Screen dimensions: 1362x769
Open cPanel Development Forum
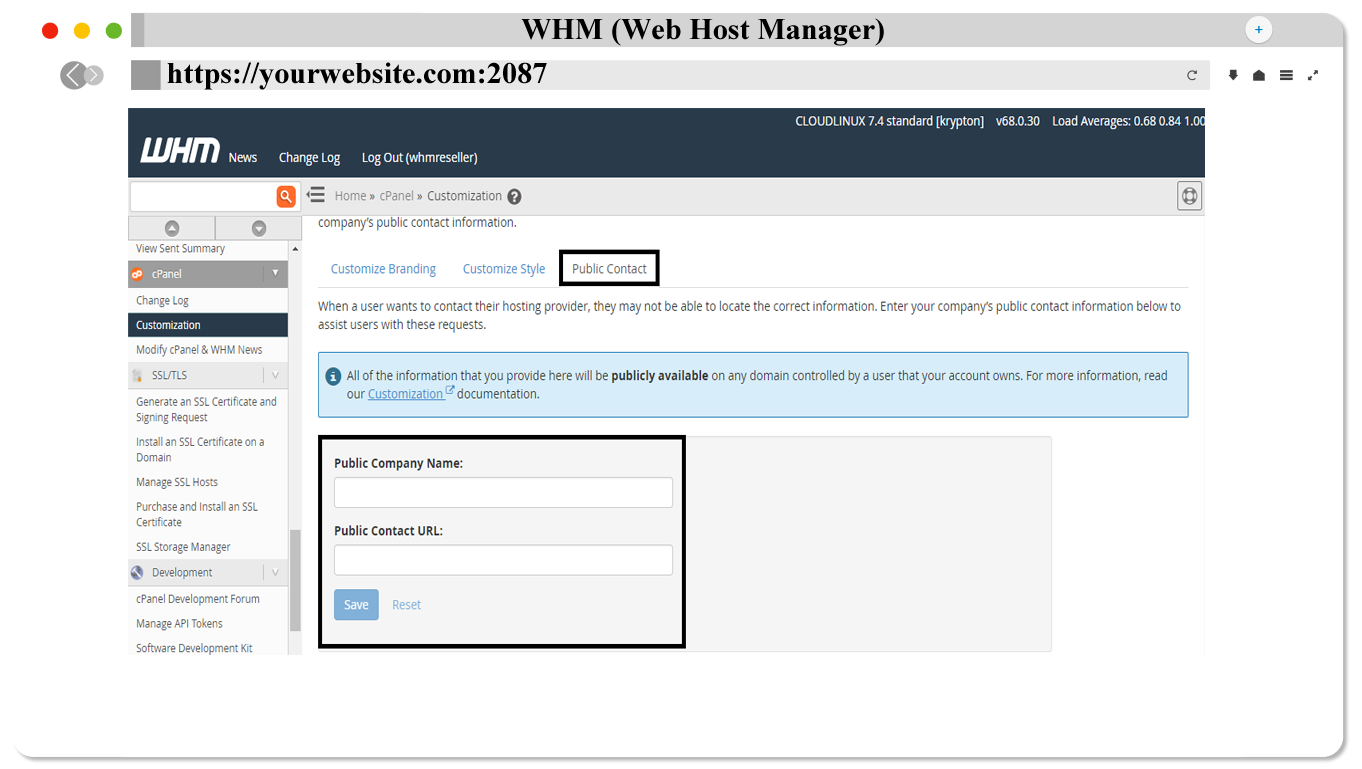tap(198, 599)
